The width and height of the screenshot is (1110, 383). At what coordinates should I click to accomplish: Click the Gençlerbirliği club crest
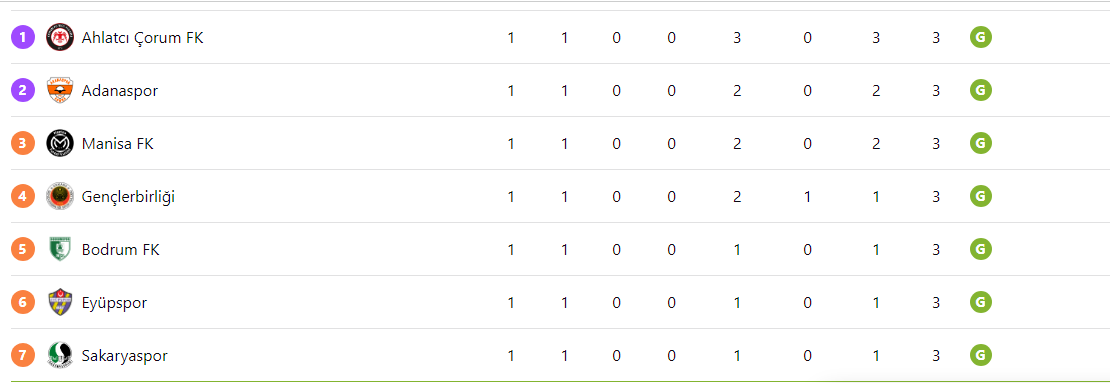click(x=59, y=197)
